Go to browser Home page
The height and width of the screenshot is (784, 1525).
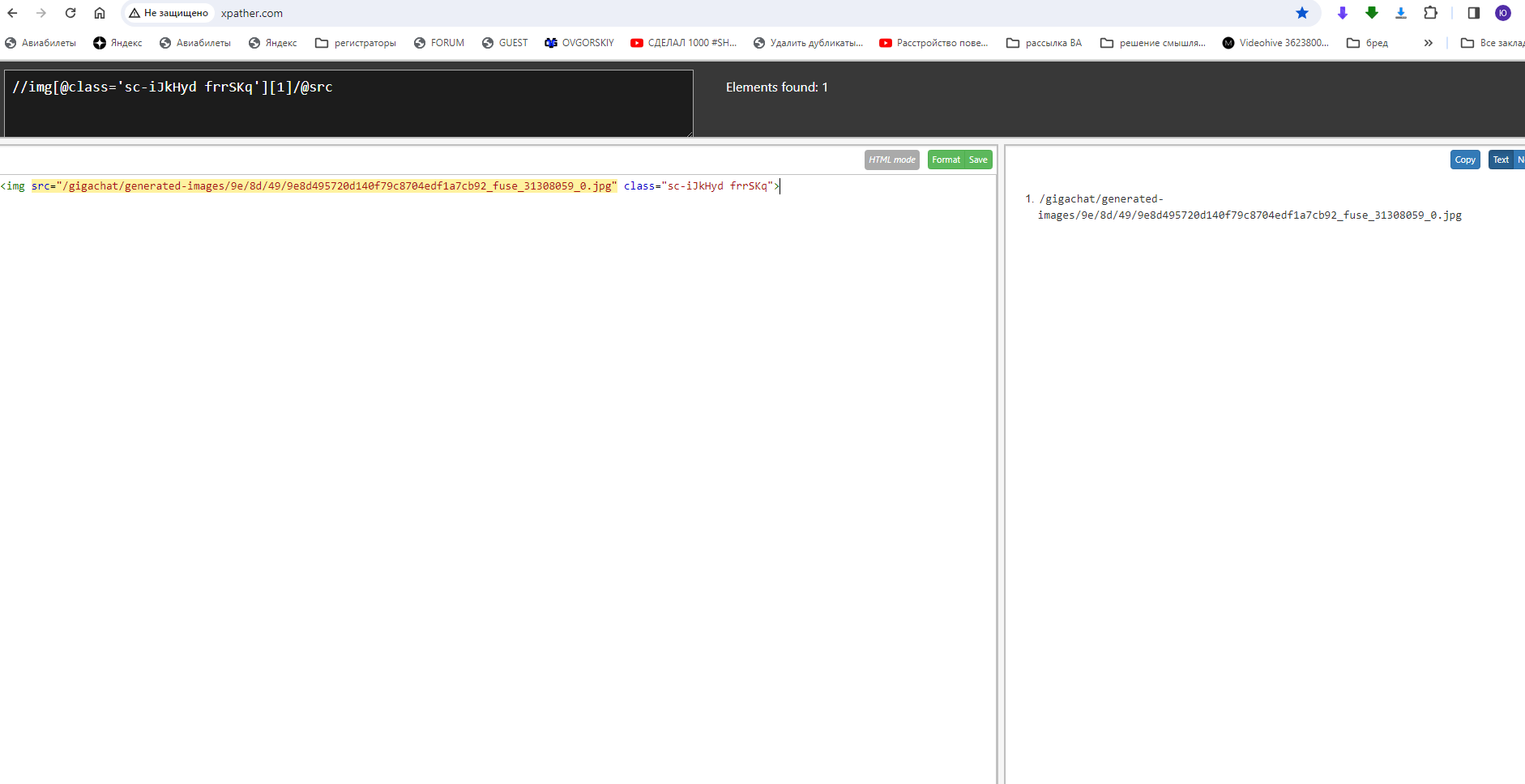tap(100, 13)
